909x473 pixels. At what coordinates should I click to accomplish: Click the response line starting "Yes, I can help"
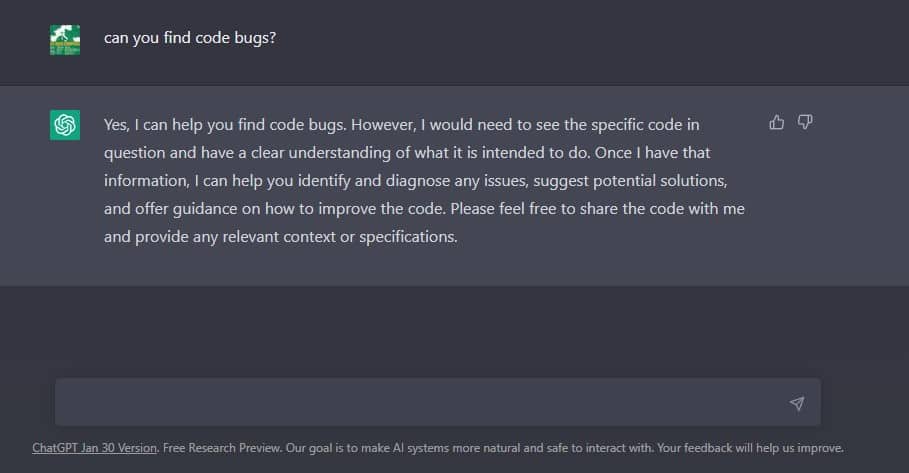point(400,125)
